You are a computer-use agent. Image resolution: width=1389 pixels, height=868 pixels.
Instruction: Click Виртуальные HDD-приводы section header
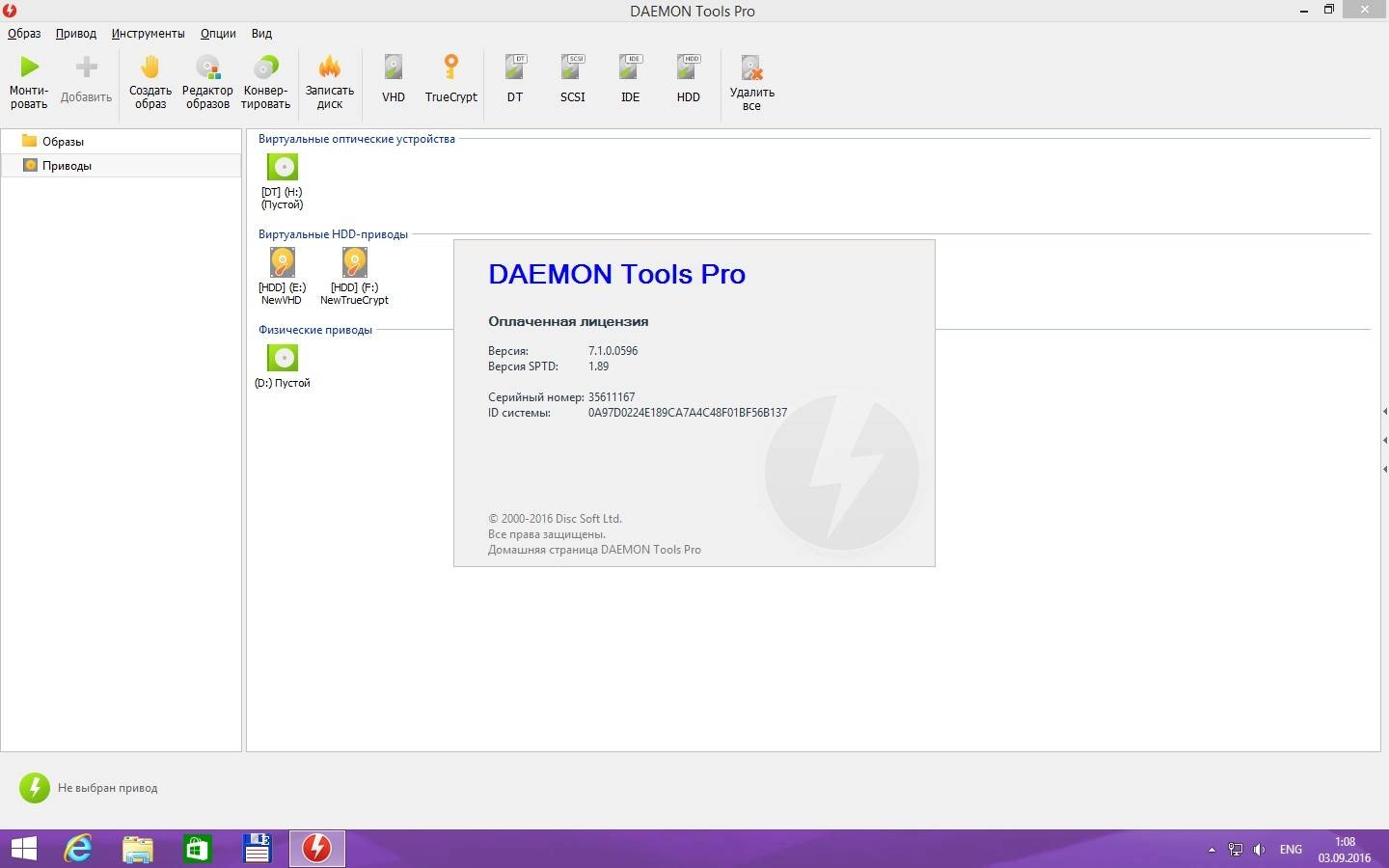[x=333, y=234]
